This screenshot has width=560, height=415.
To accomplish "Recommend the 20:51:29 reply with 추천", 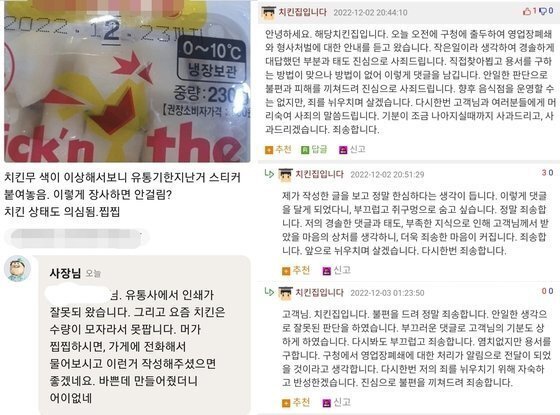I will point(296,270).
